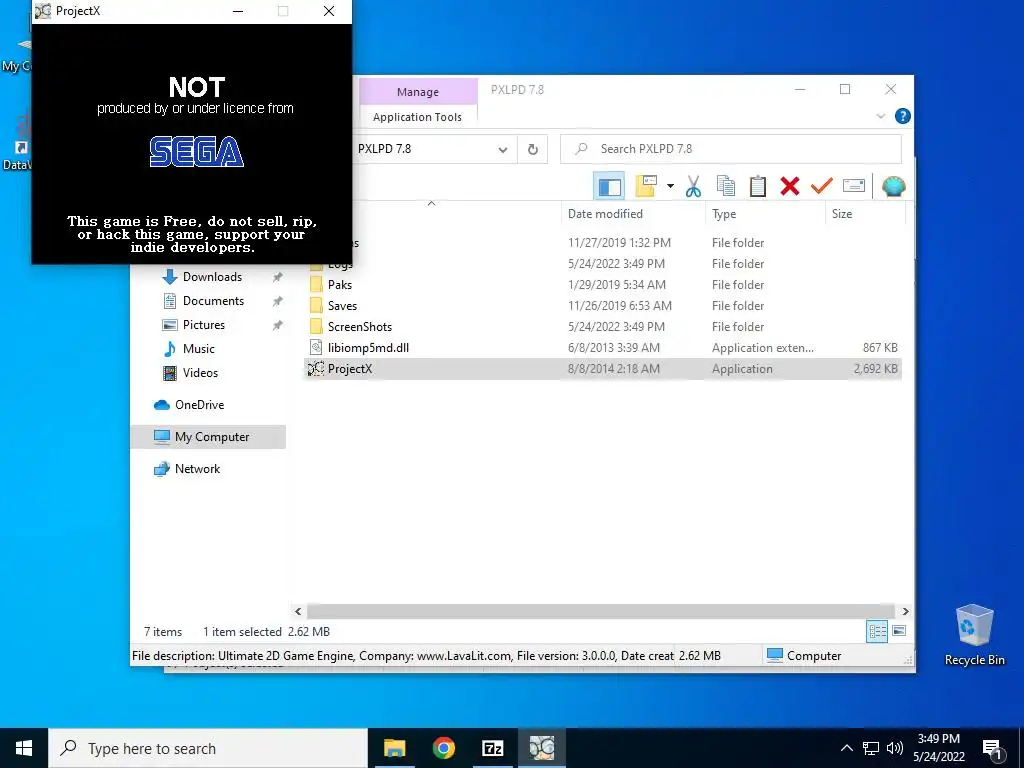
Task: Click the ProjectX taskbar icon
Action: coord(541,748)
